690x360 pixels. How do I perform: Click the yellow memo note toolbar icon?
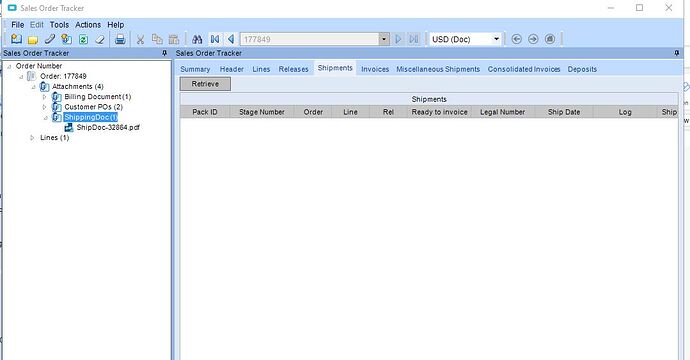(33, 40)
